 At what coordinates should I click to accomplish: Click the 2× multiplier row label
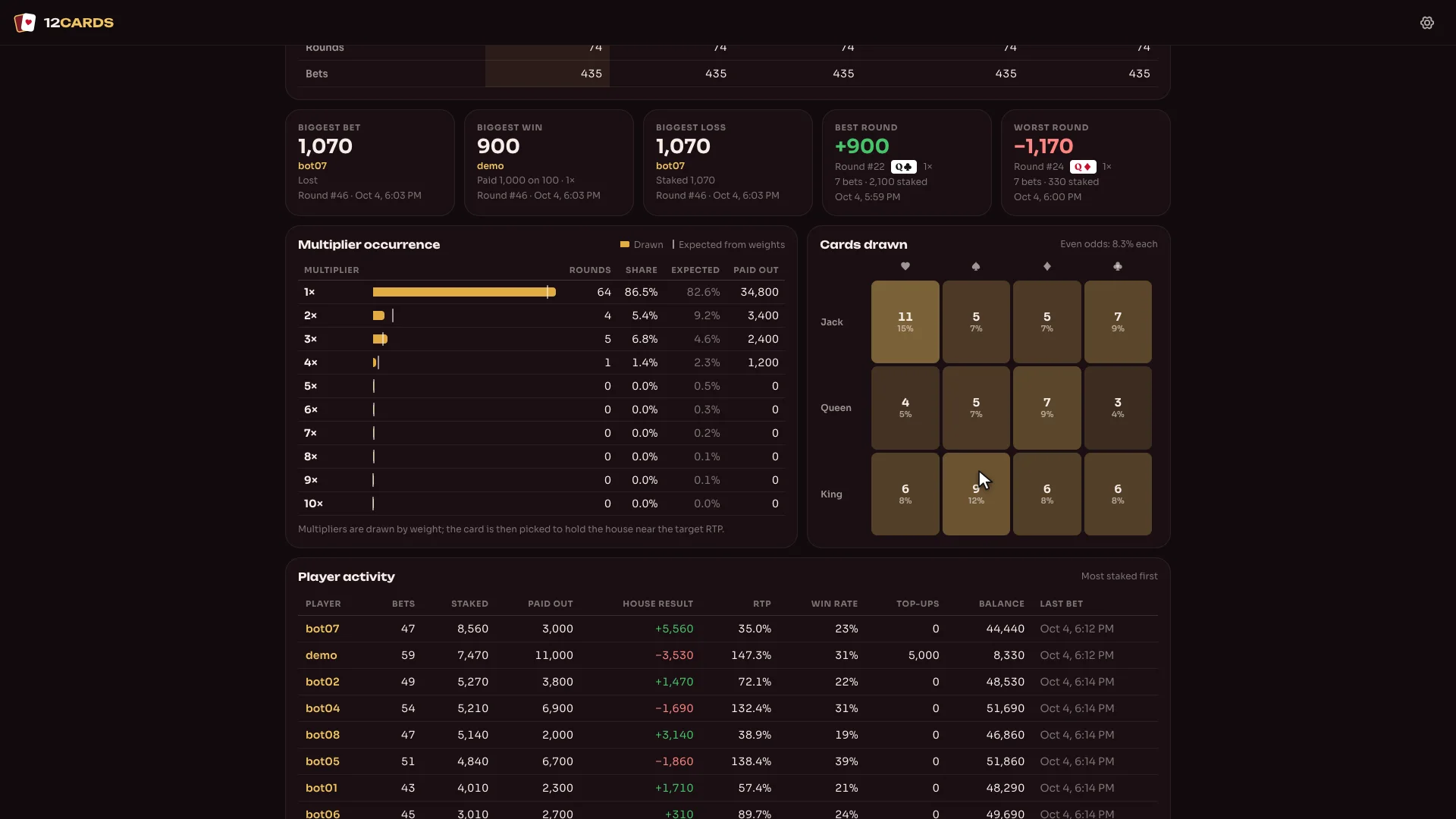(x=310, y=315)
